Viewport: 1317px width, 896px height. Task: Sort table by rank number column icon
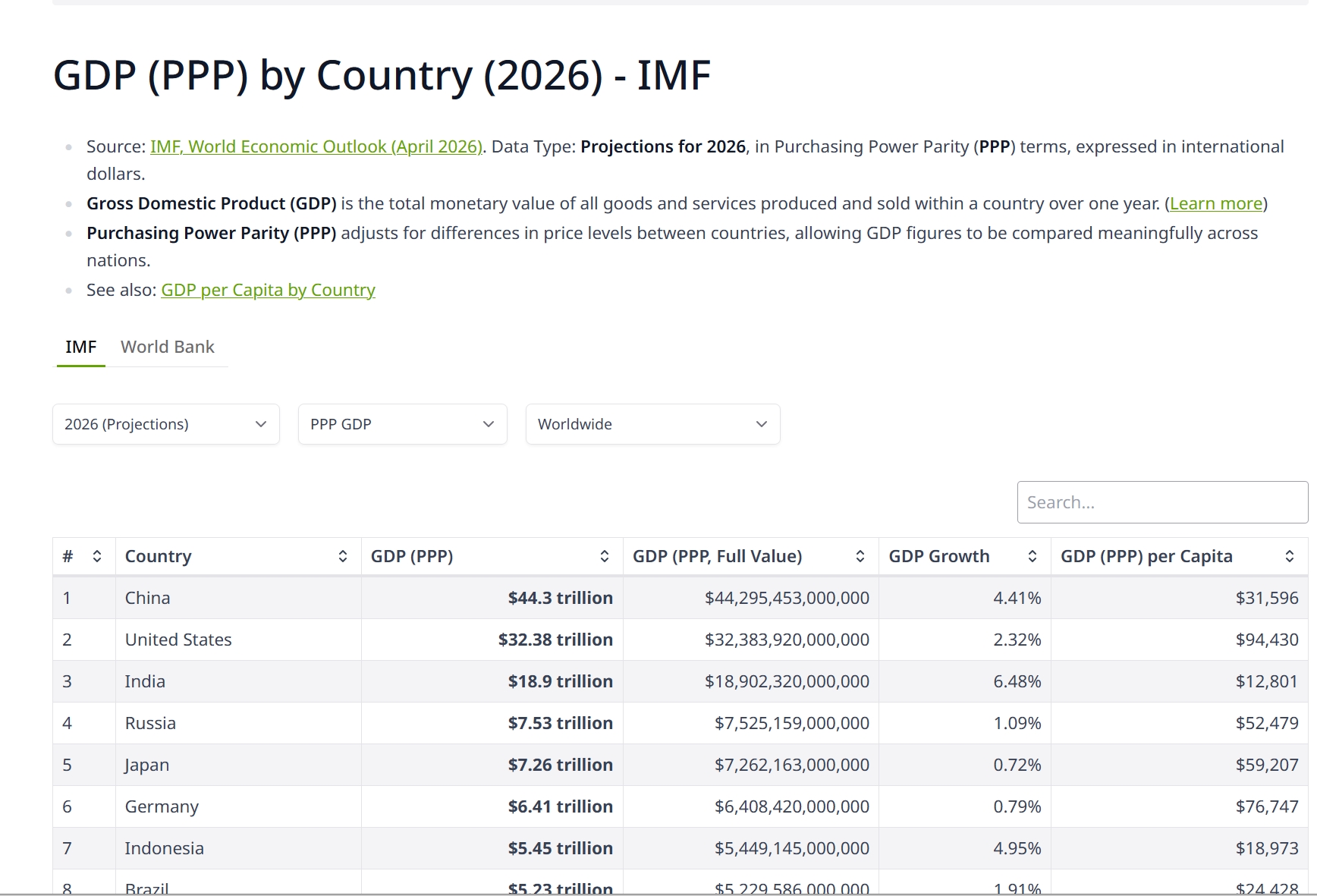97,556
